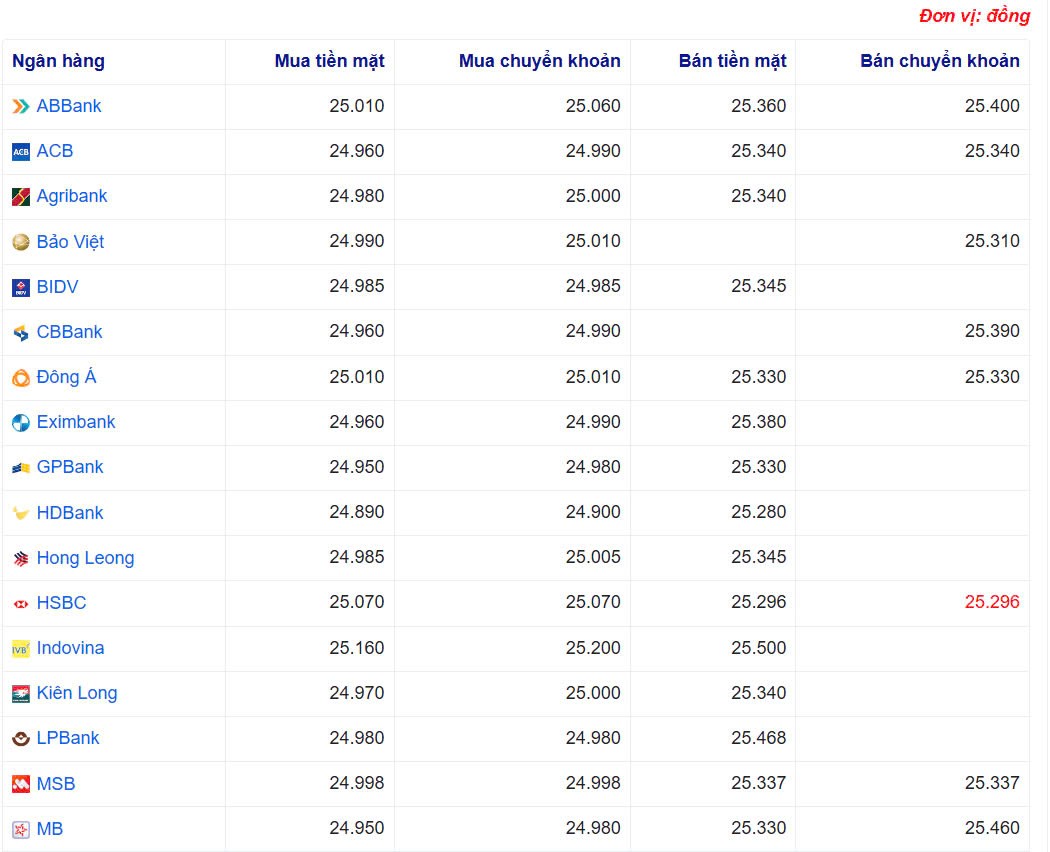The width and height of the screenshot is (1050, 852).
Task: Open the HDBank link
Action: [70, 513]
